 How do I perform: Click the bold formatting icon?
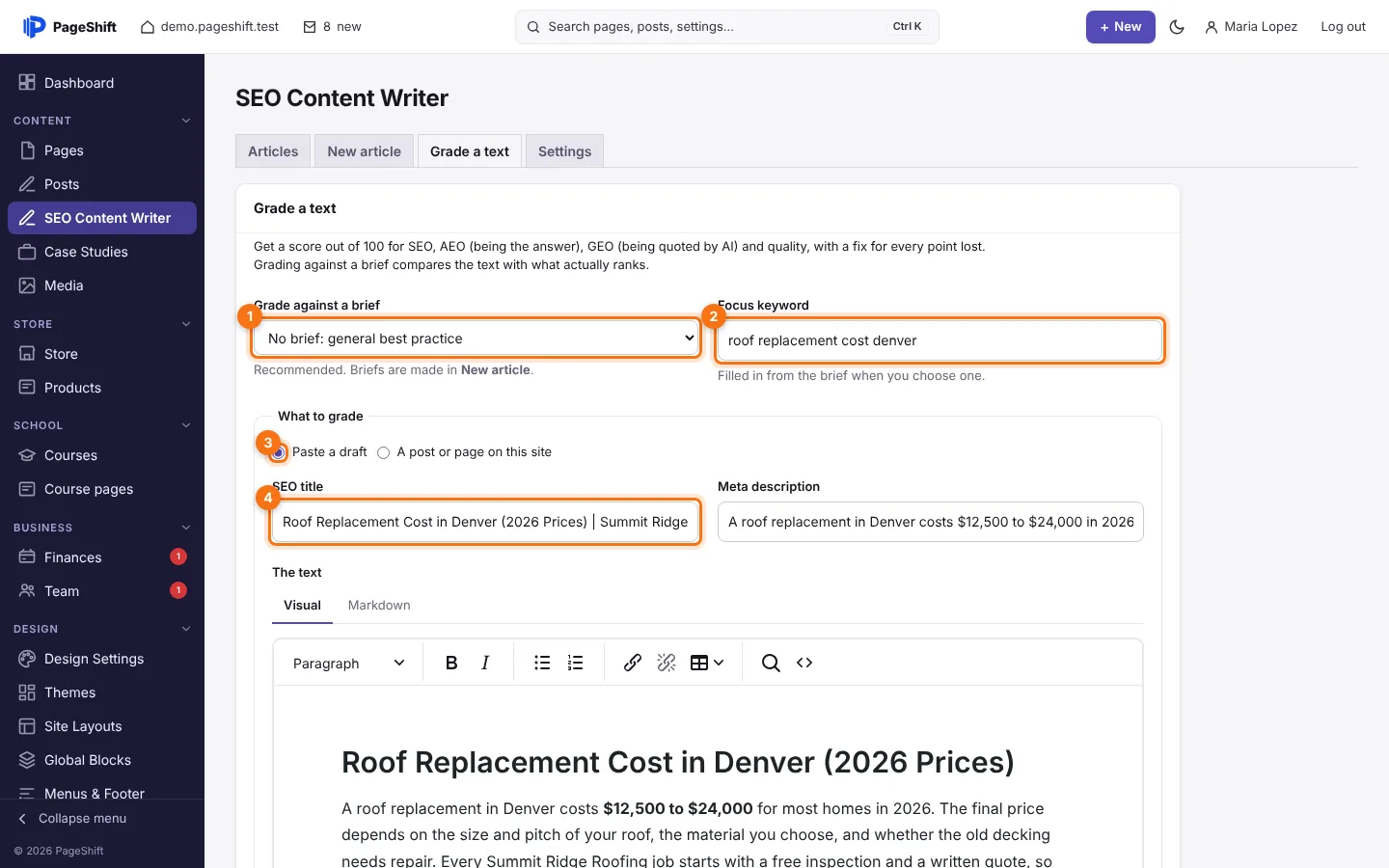(x=451, y=663)
